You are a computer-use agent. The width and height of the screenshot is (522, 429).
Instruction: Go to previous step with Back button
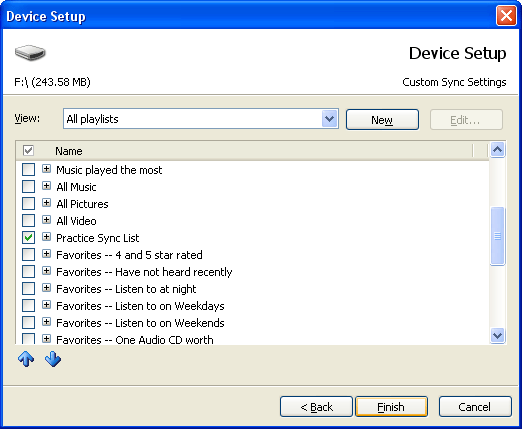pos(316,407)
